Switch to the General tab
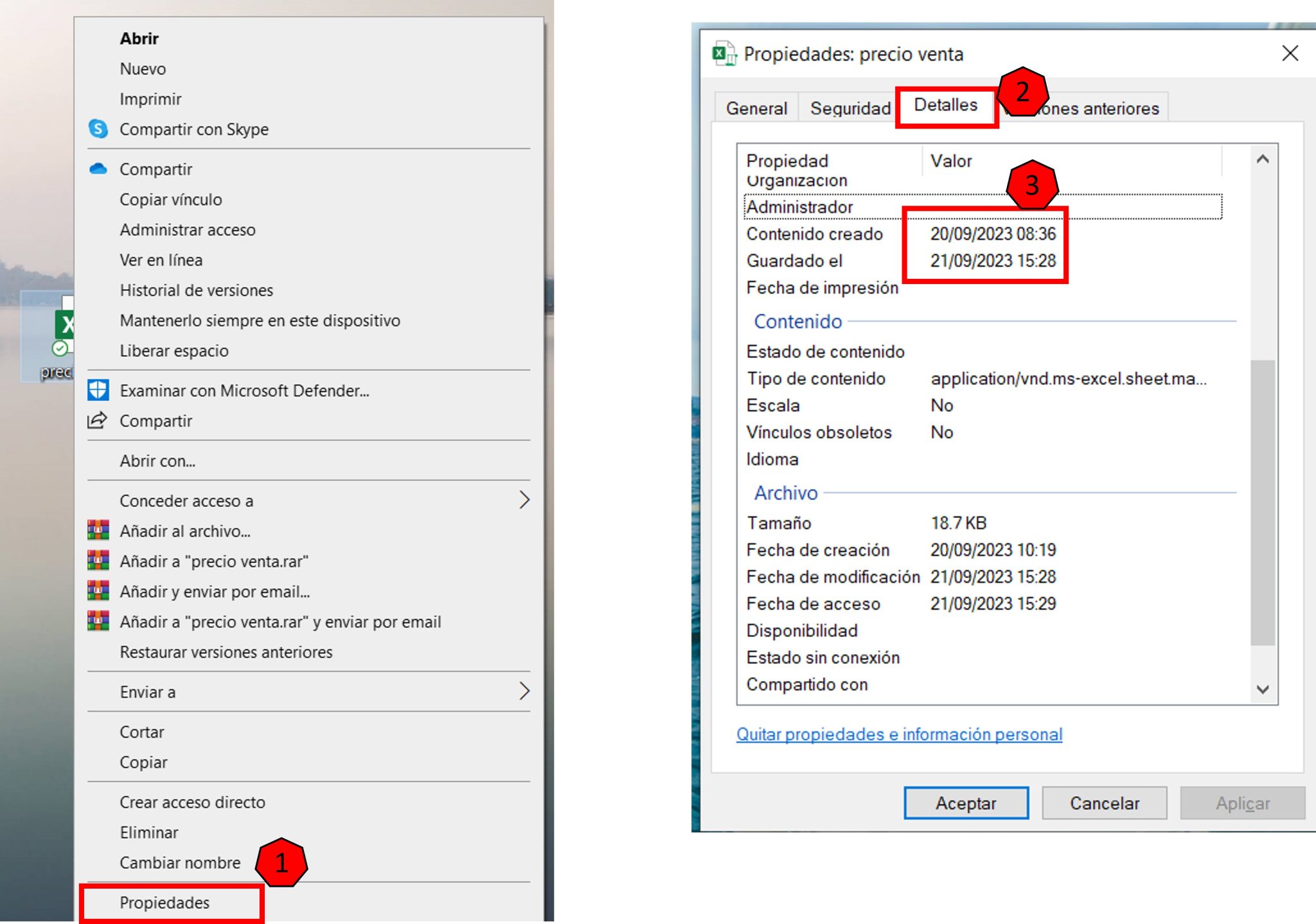 (x=756, y=108)
